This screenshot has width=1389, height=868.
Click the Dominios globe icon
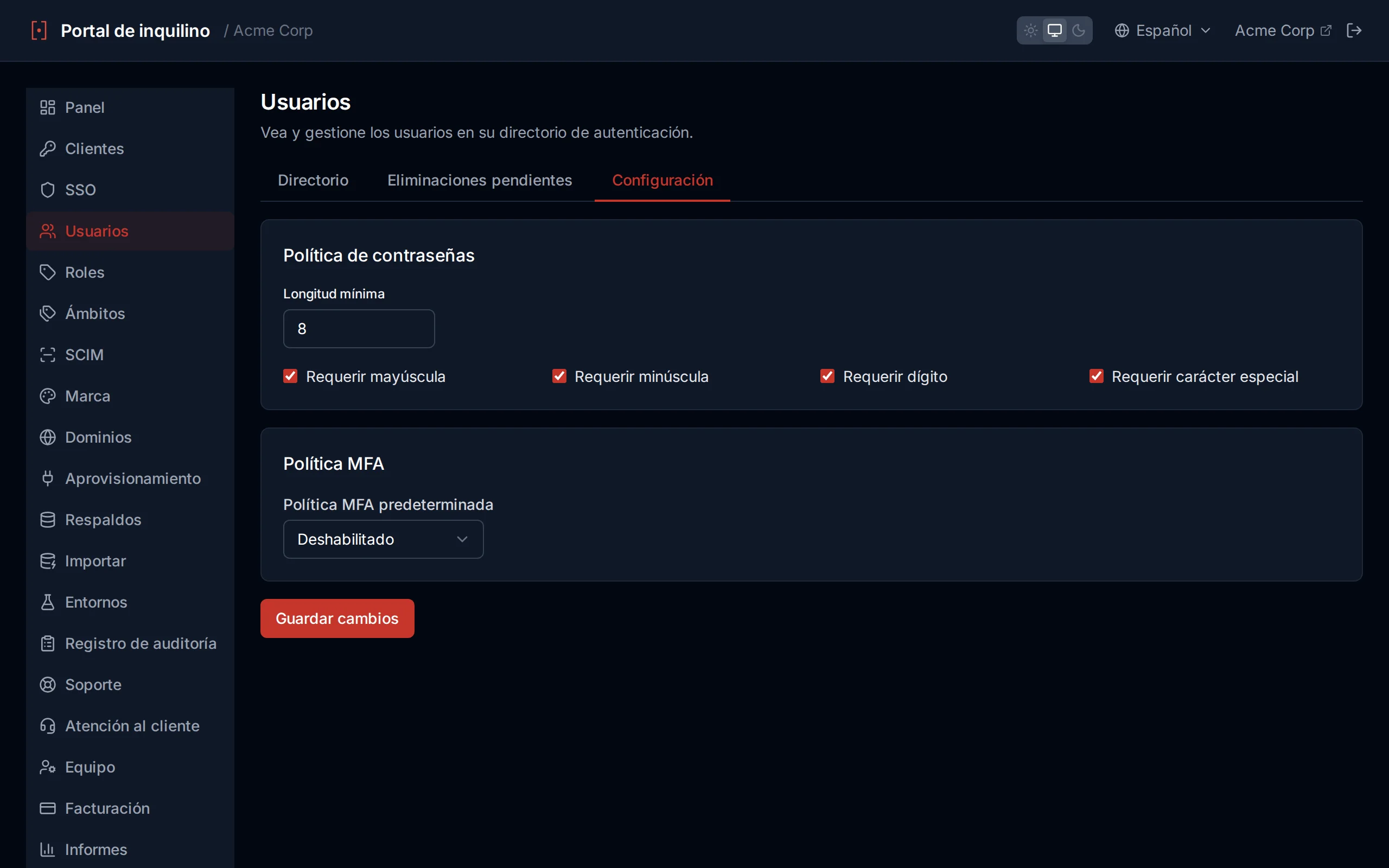coord(48,437)
